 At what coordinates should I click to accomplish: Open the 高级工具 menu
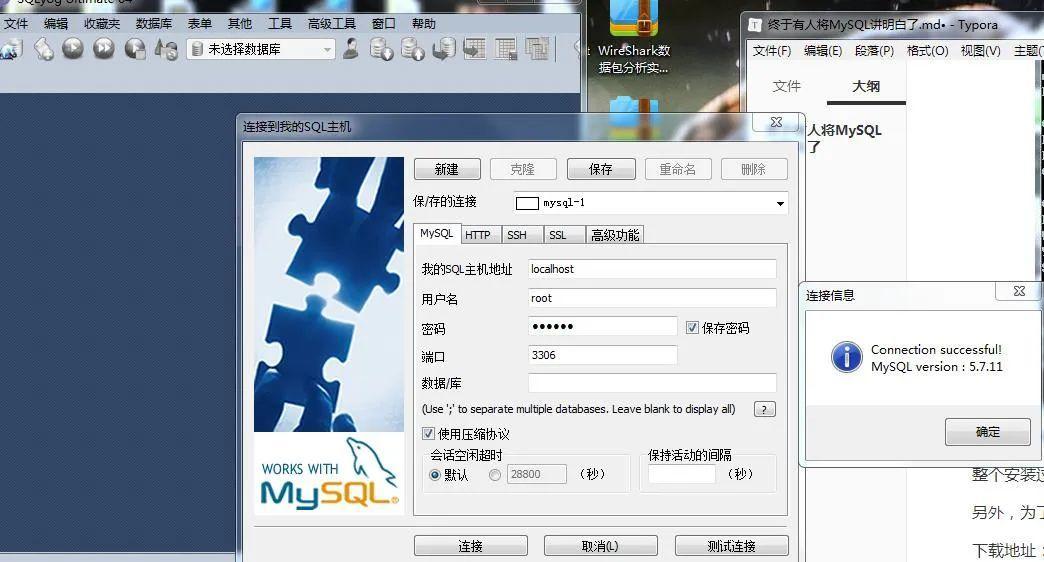332,23
